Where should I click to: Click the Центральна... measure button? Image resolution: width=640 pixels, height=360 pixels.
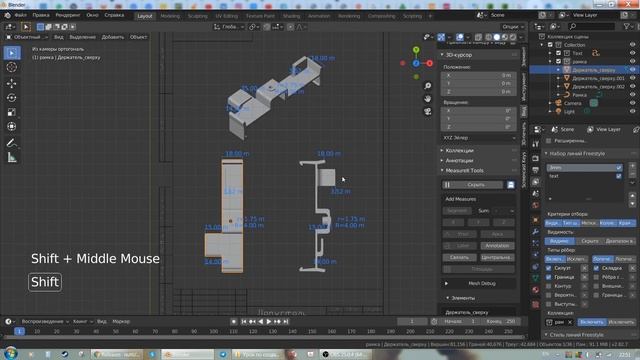click(497, 258)
